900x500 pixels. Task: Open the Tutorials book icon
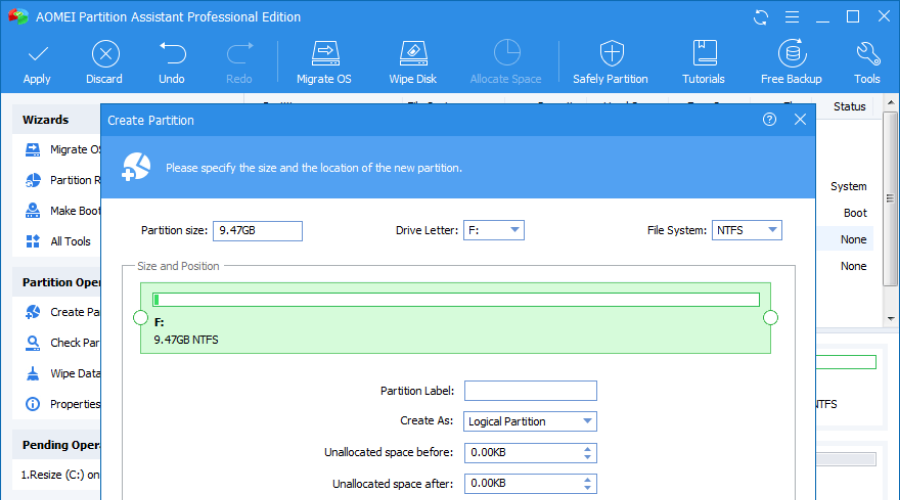(x=704, y=53)
